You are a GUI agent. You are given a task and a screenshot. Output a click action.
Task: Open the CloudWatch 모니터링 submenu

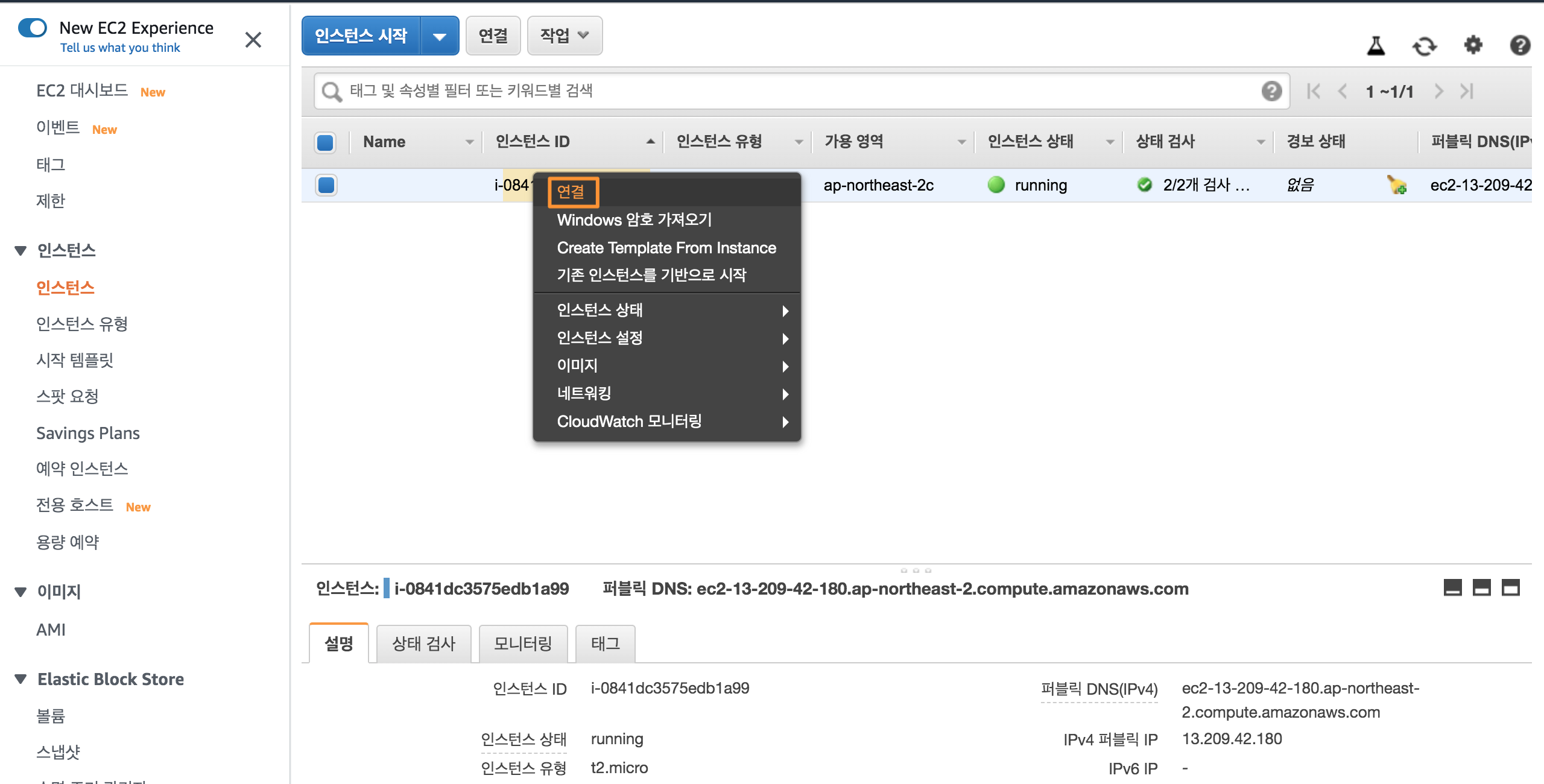[667, 422]
